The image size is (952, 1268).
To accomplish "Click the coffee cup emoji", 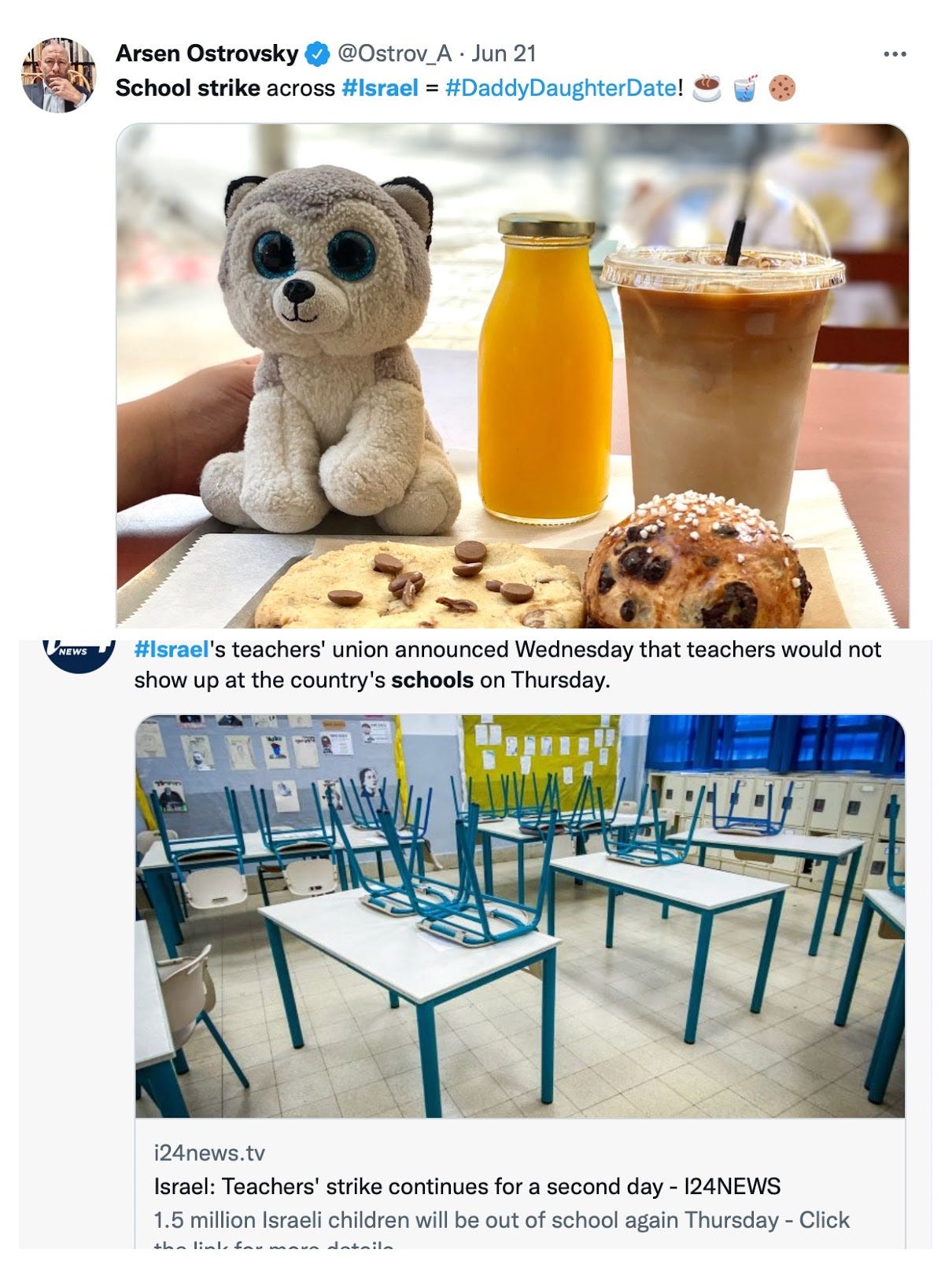I will (x=707, y=87).
